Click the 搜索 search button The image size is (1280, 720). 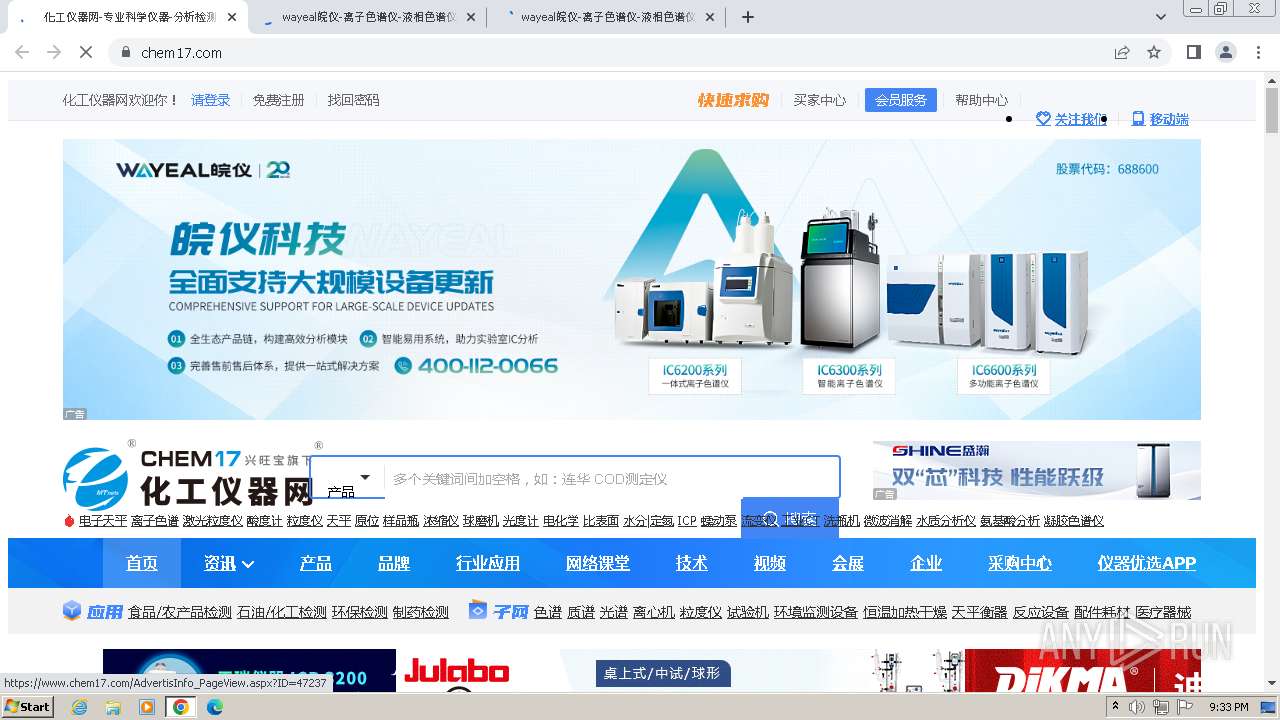click(x=790, y=518)
